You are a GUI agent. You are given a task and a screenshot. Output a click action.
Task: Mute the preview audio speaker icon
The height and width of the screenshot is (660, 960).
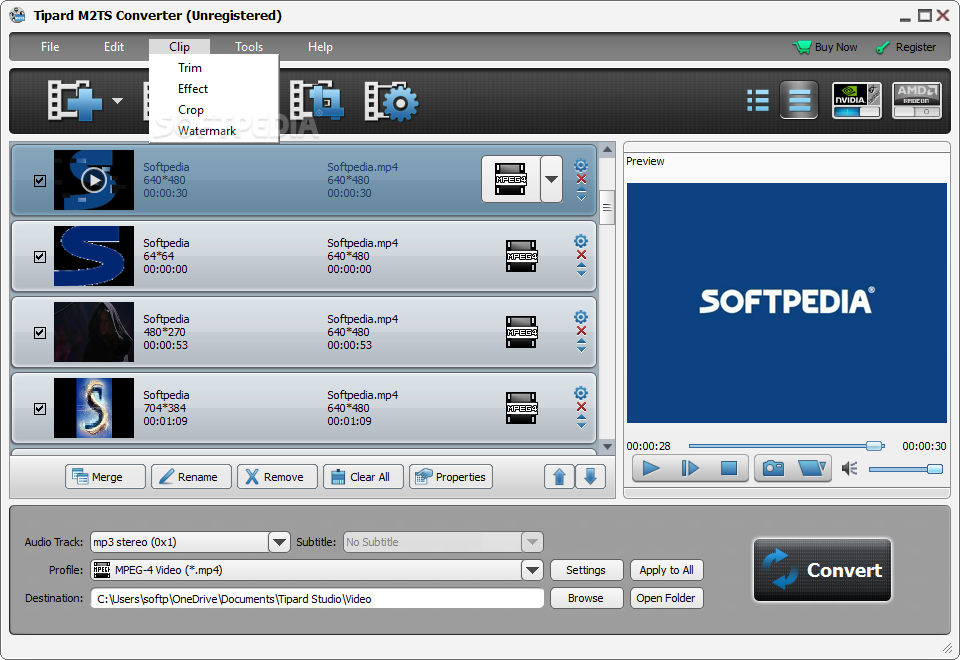849,469
